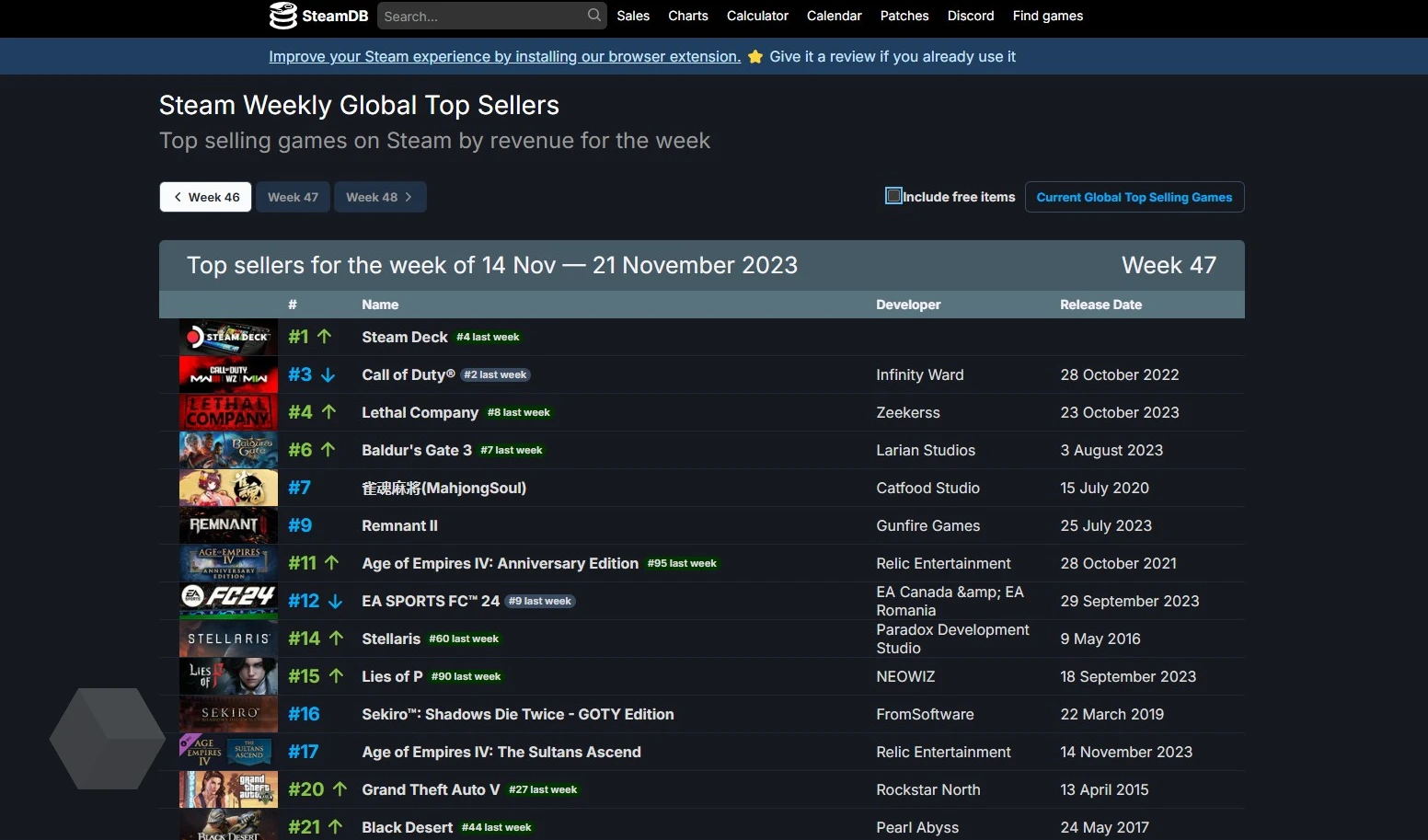Click the Infinity Ward developer cell
1428x840 pixels.
(920, 374)
